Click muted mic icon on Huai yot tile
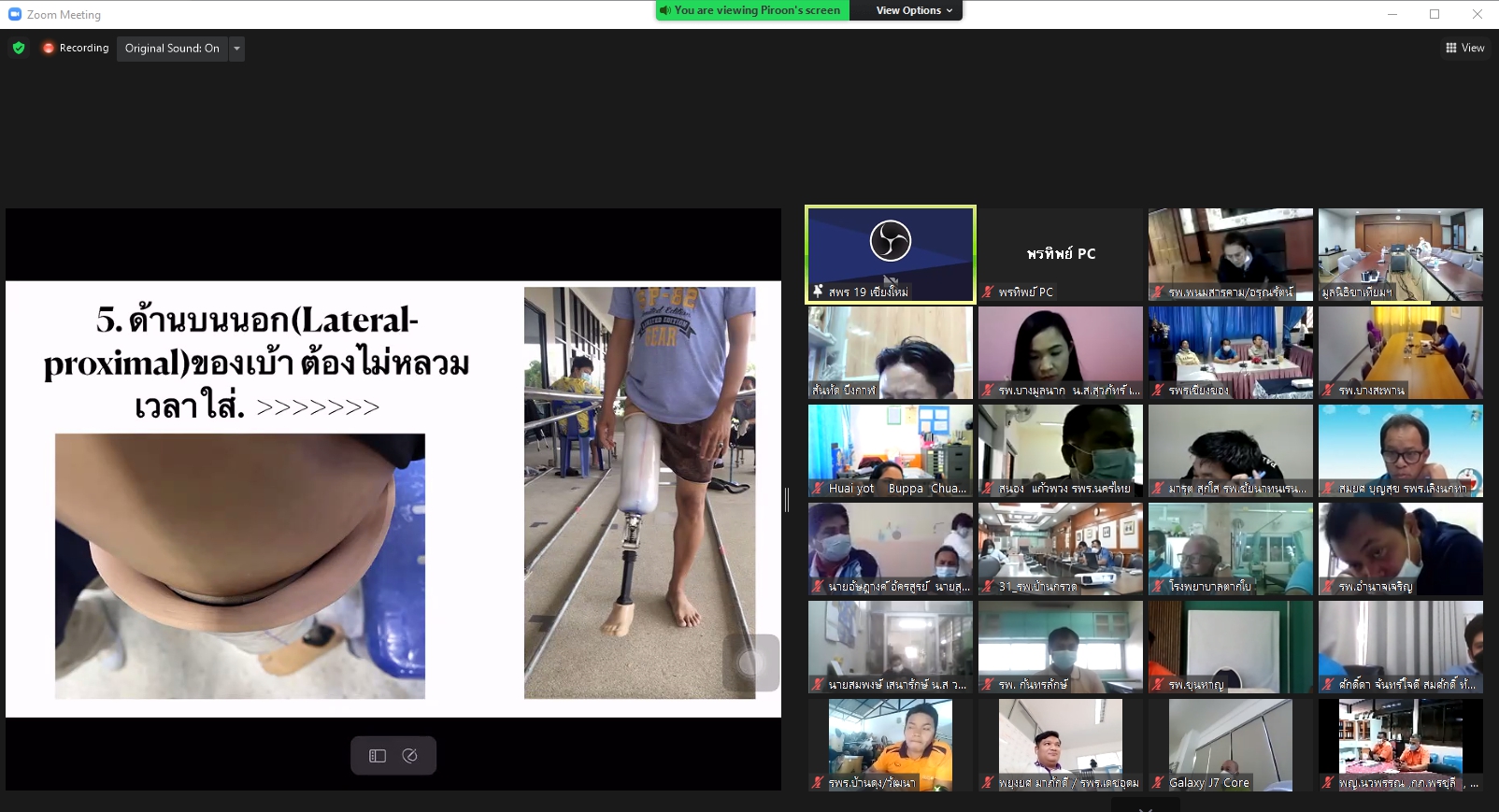 click(x=818, y=488)
